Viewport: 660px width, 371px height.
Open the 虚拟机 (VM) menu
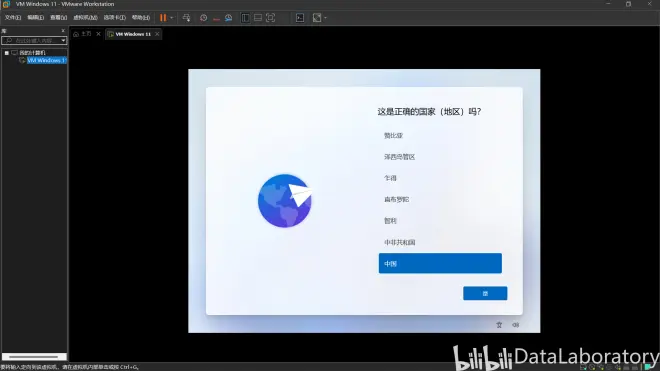tap(85, 18)
